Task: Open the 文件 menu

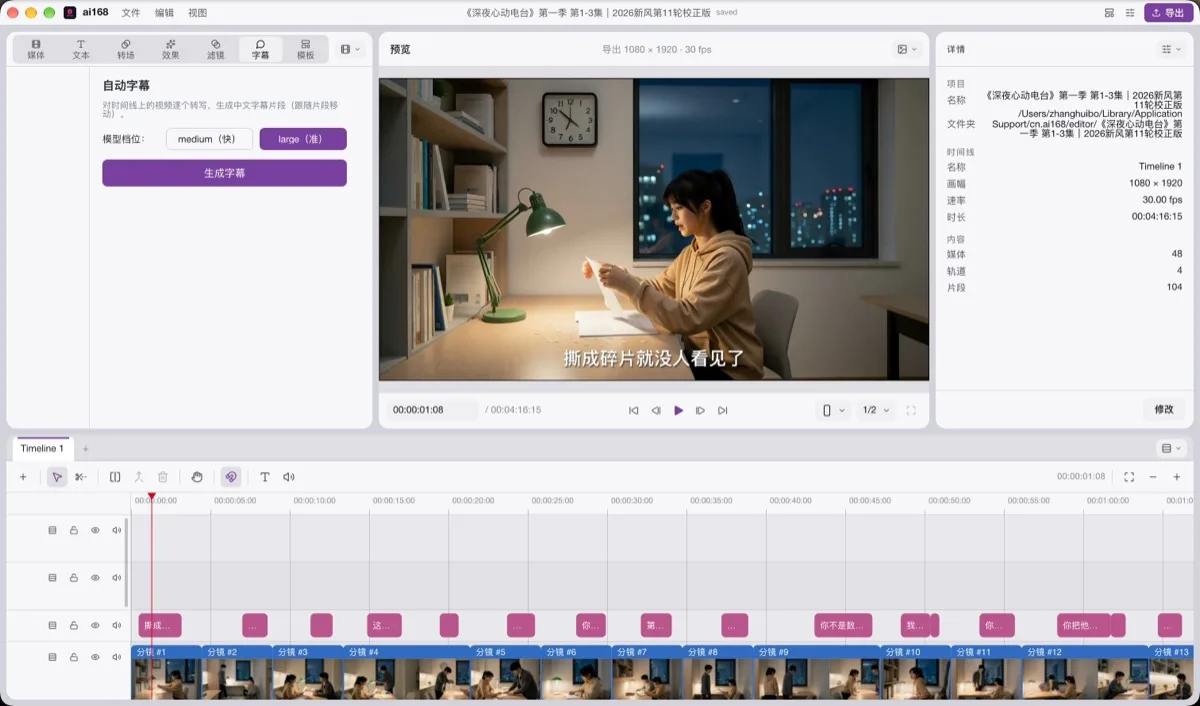Action: 131,13
